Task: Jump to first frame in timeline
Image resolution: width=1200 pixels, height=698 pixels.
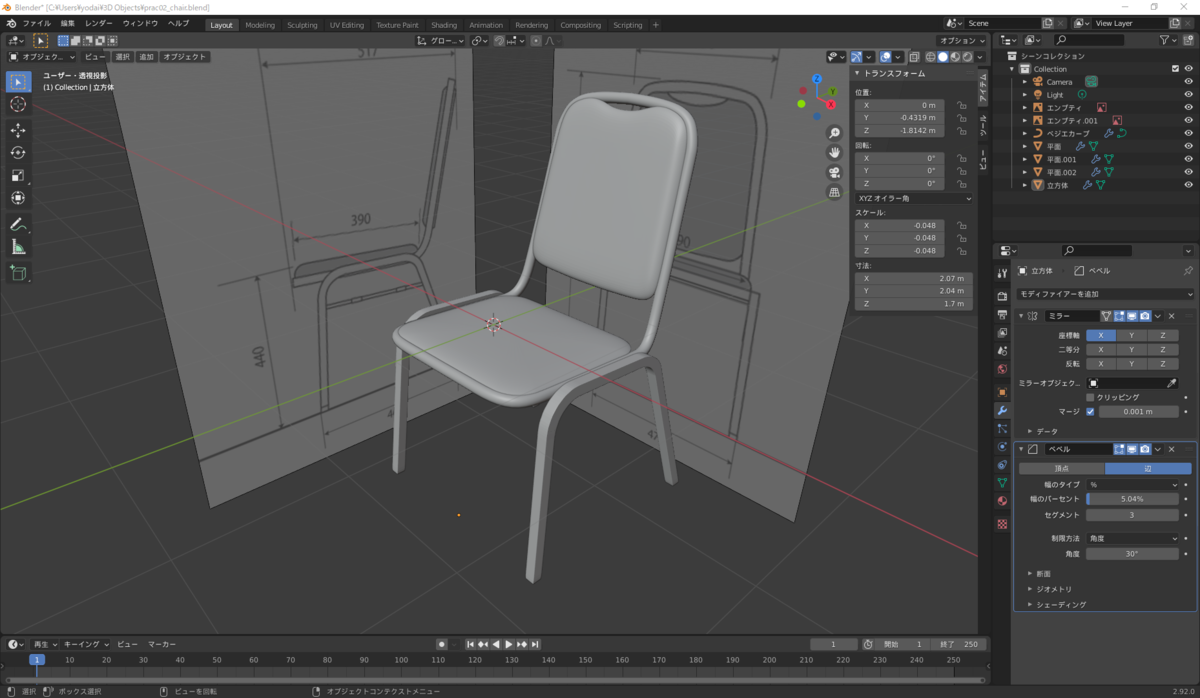Action: tap(472, 644)
